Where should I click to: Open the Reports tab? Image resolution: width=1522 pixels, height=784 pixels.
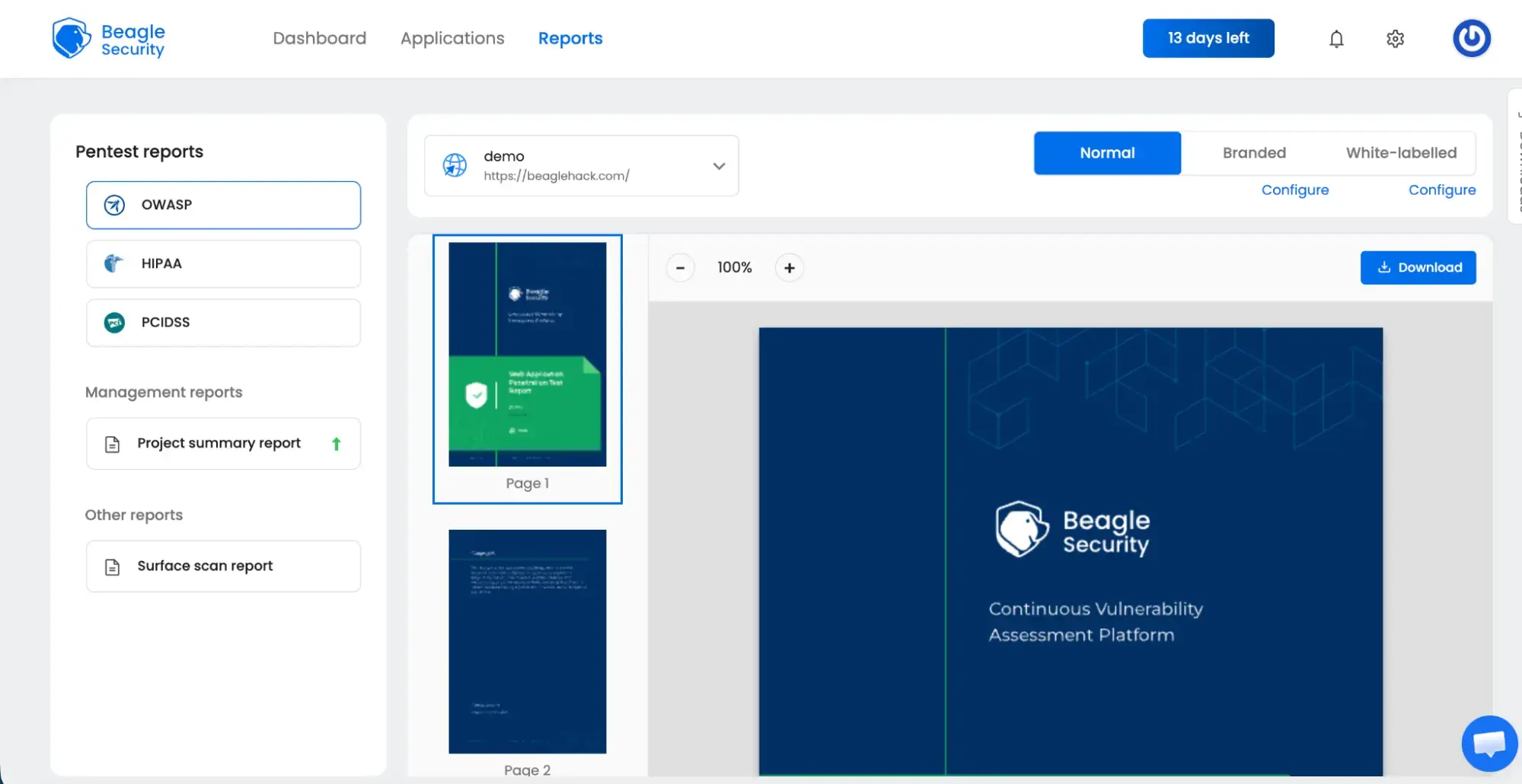[x=570, y=38]
